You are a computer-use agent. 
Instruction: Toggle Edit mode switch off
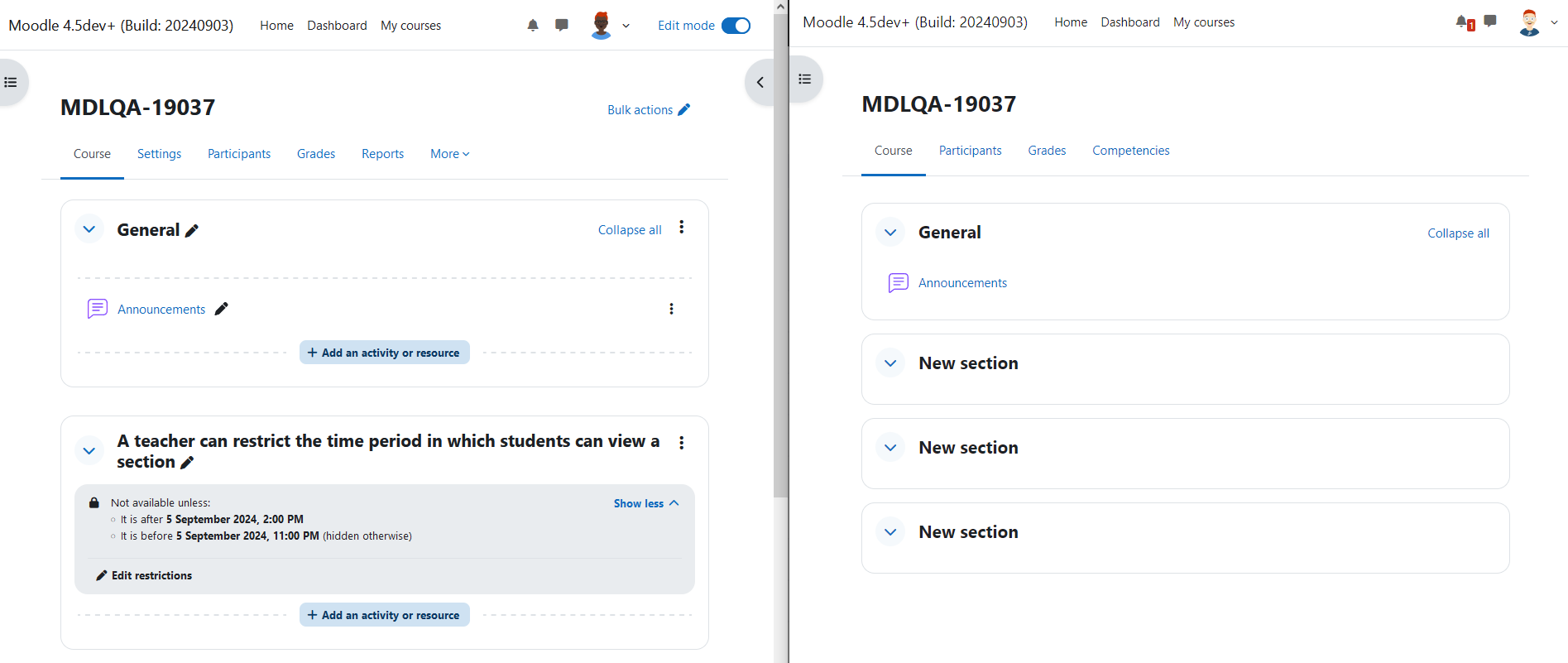(x=736, y=26)
